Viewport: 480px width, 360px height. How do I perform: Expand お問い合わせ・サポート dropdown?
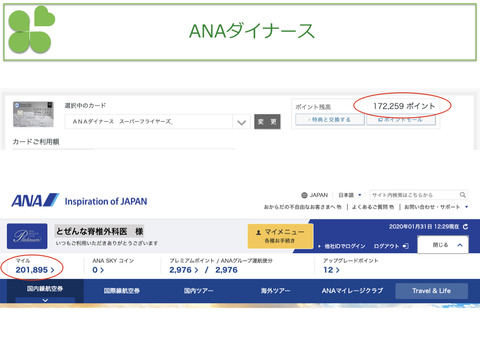tap(436, 207)
